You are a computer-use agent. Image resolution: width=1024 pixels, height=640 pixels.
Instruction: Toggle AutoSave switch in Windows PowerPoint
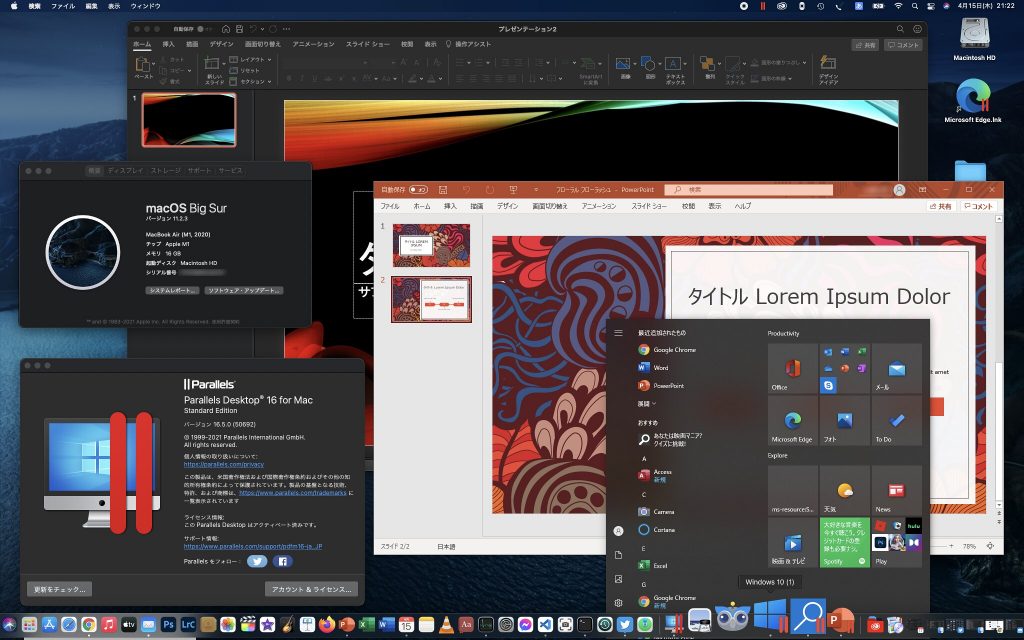click(418, 189)
